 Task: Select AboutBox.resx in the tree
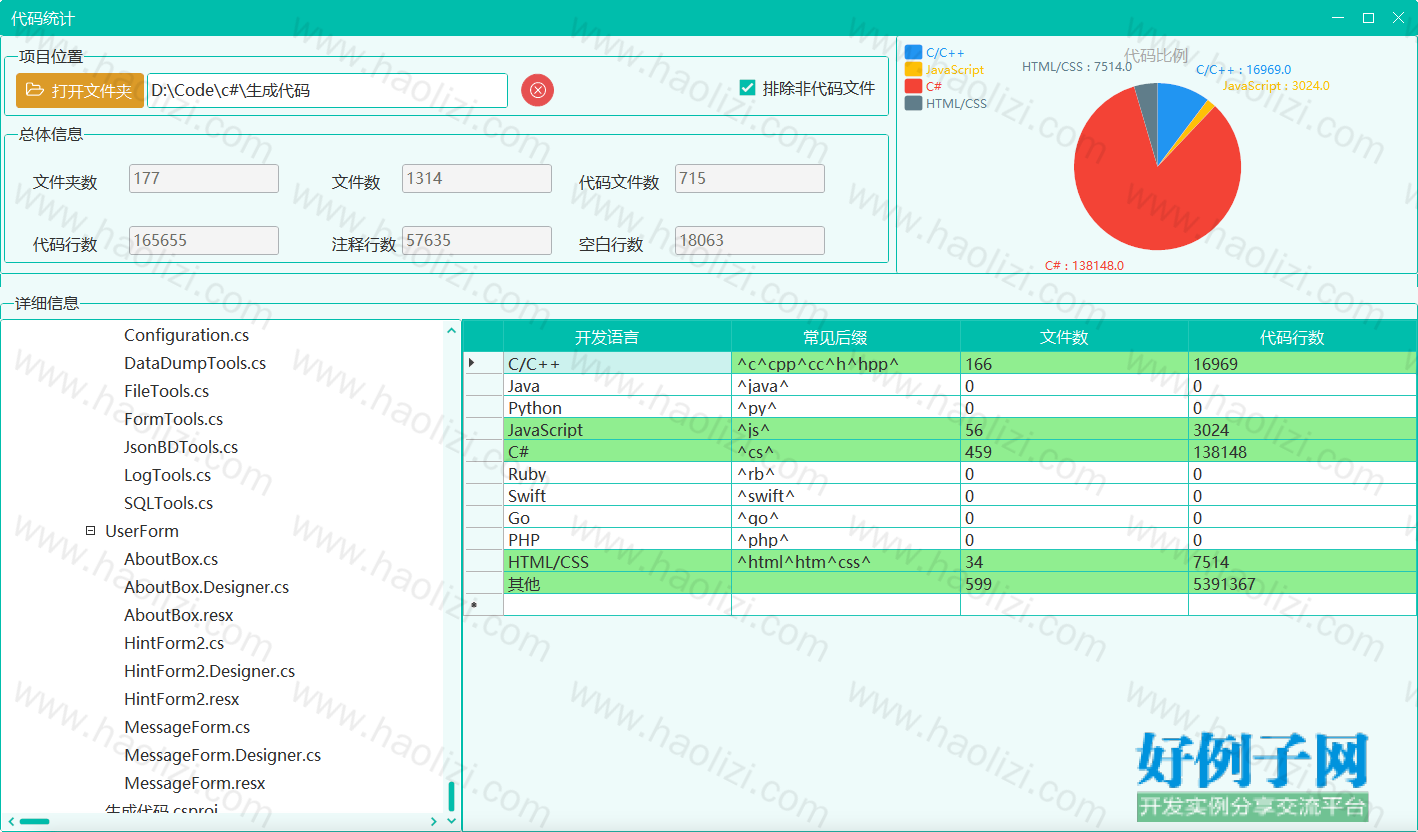click(x=179, y=615)
